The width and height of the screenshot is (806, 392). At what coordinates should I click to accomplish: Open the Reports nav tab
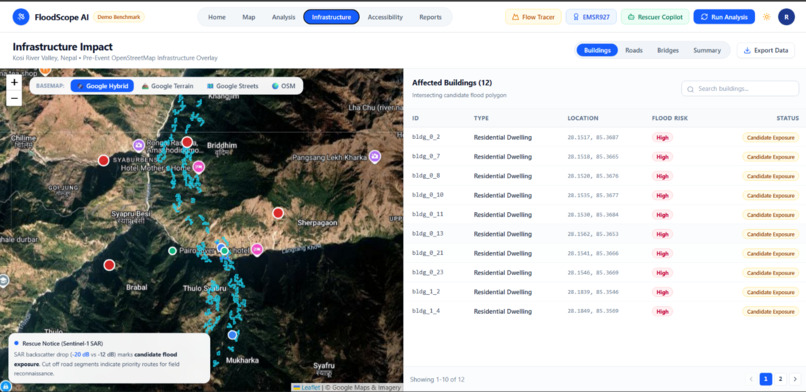(x=430, y=17)
